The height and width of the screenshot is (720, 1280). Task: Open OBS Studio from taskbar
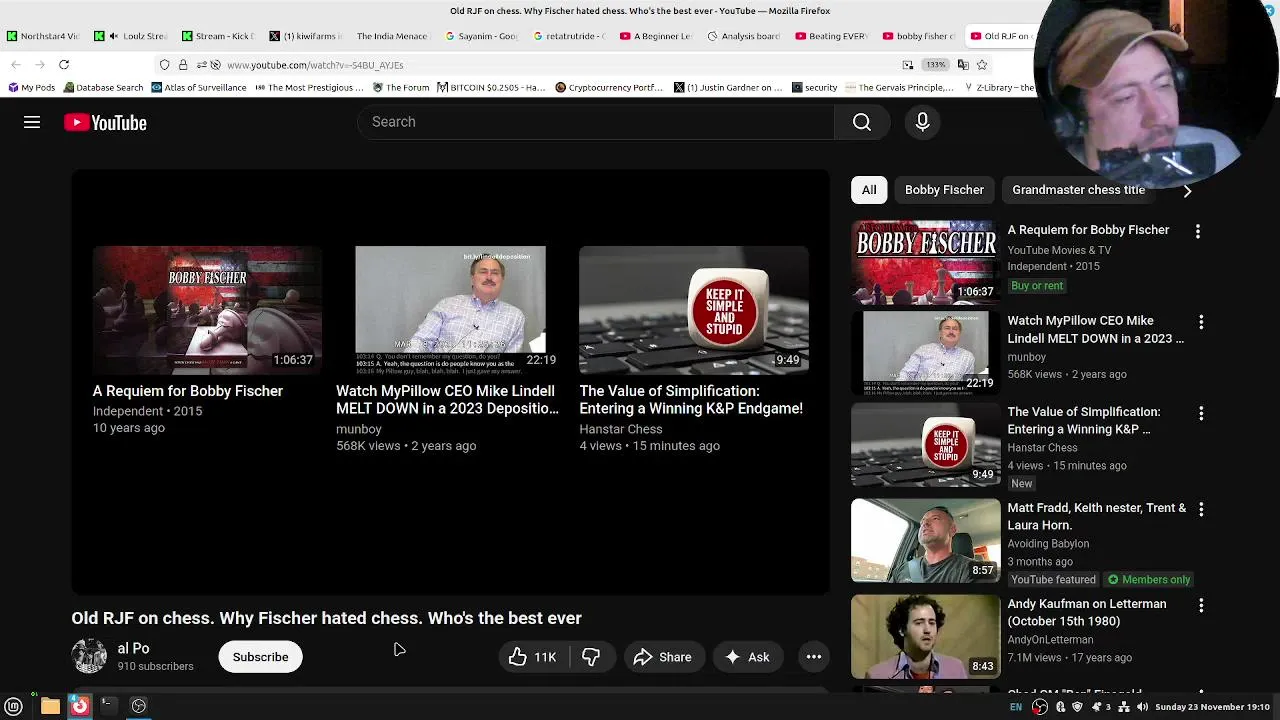point(139,706)
